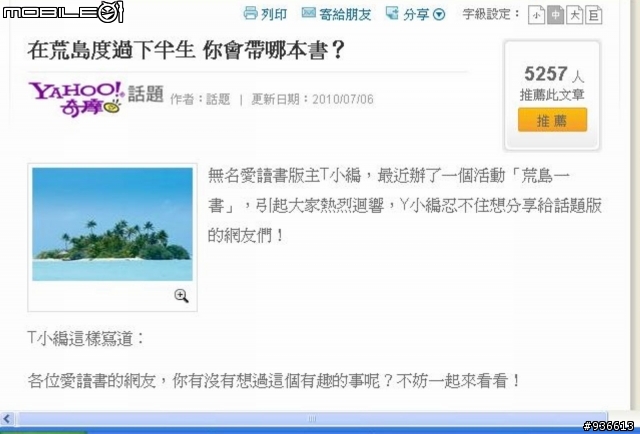Click the Yahoo!奇摩 logo
Image resolution: width=640 pixels, height=434 pixels.
(76, 99)
